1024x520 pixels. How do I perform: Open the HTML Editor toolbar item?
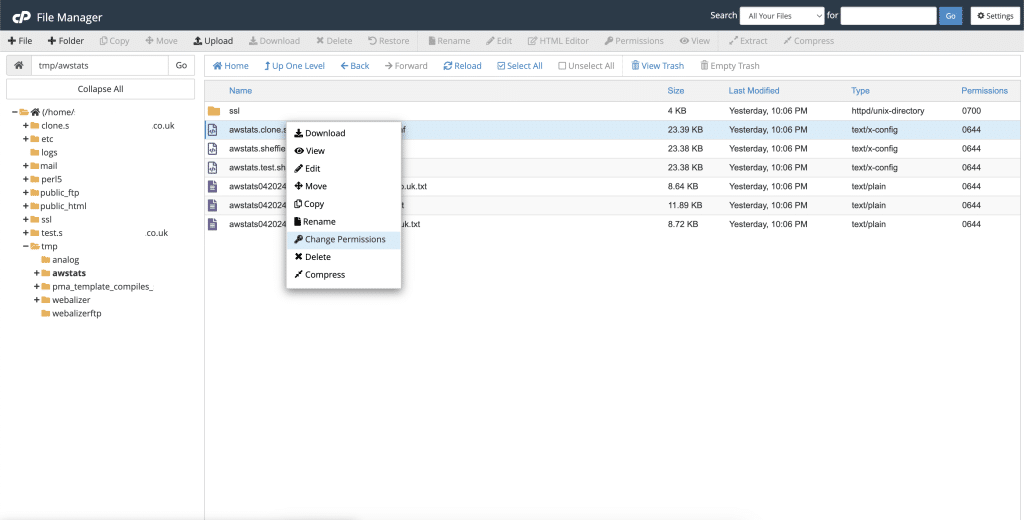558,41
